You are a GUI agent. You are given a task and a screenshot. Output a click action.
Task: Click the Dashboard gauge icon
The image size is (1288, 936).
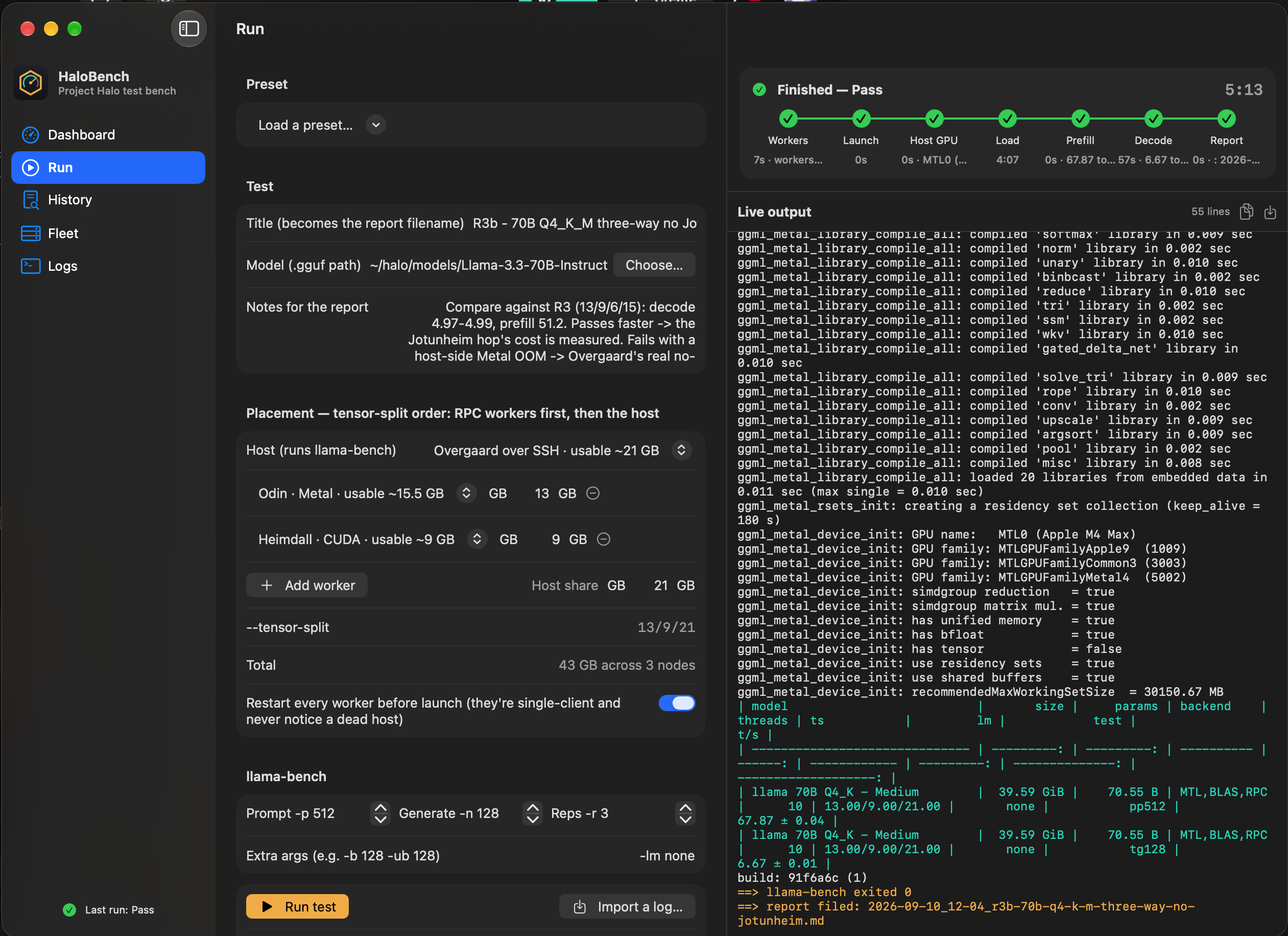point(30,135)
